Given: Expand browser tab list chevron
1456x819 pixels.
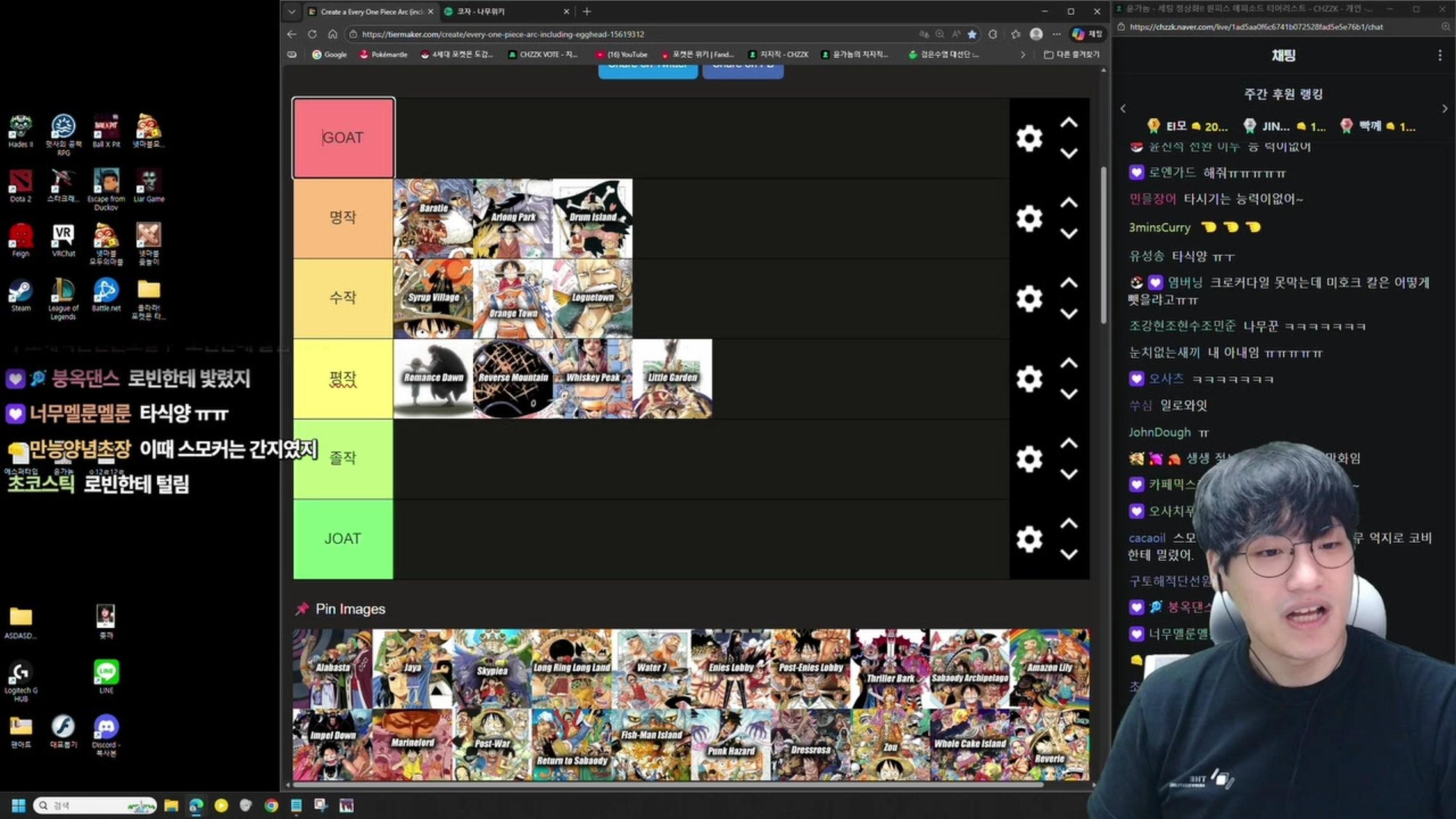Looking at the screenshot, I should tap(292, 12).
